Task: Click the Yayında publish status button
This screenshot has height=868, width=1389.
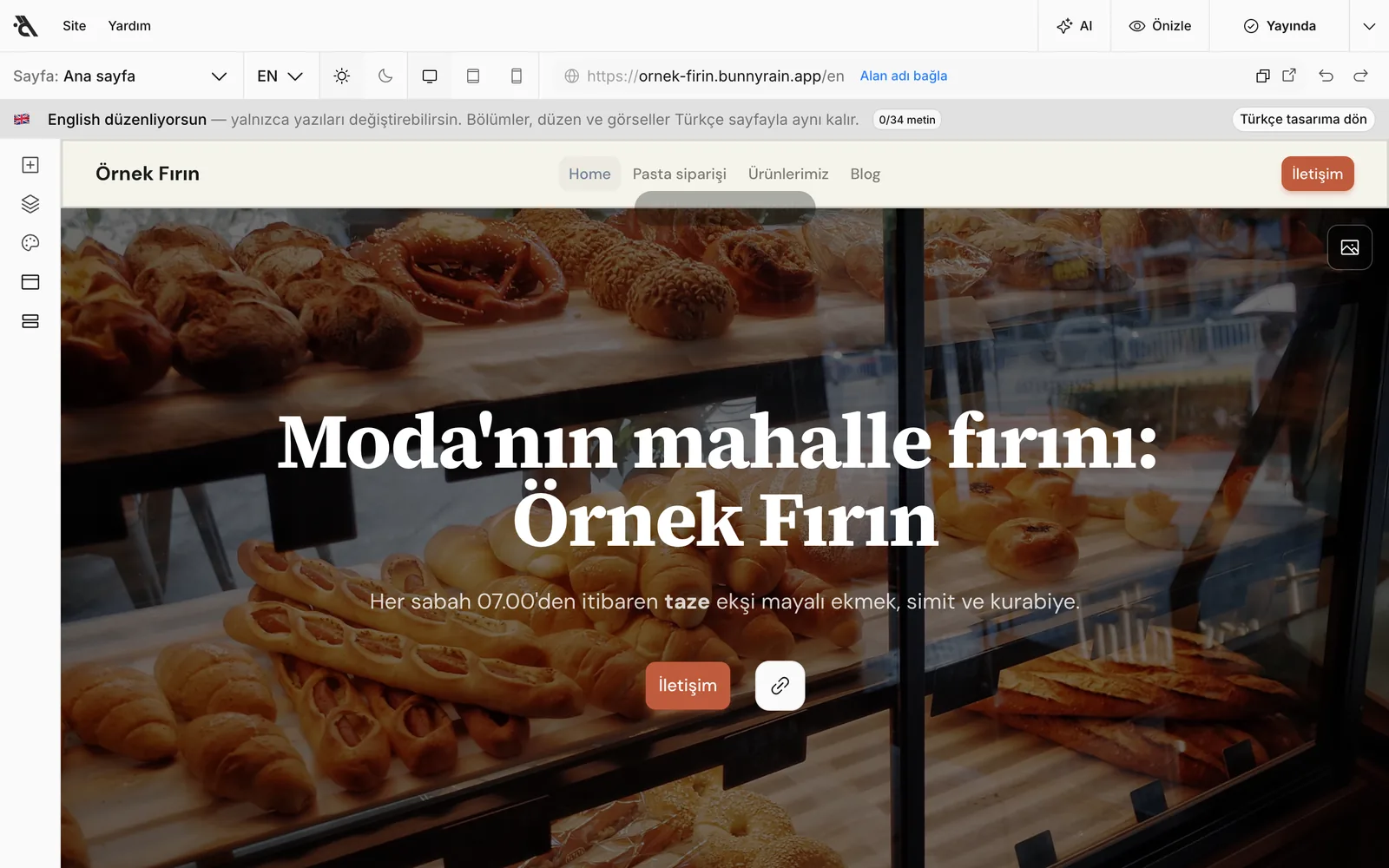Action: click(x=1280, y=26)
